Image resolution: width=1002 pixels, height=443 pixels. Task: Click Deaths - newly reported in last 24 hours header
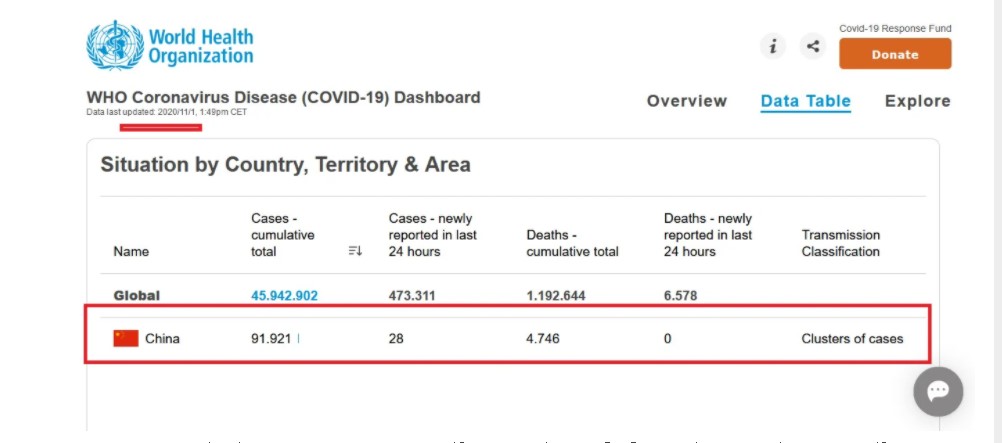(708, 235)
